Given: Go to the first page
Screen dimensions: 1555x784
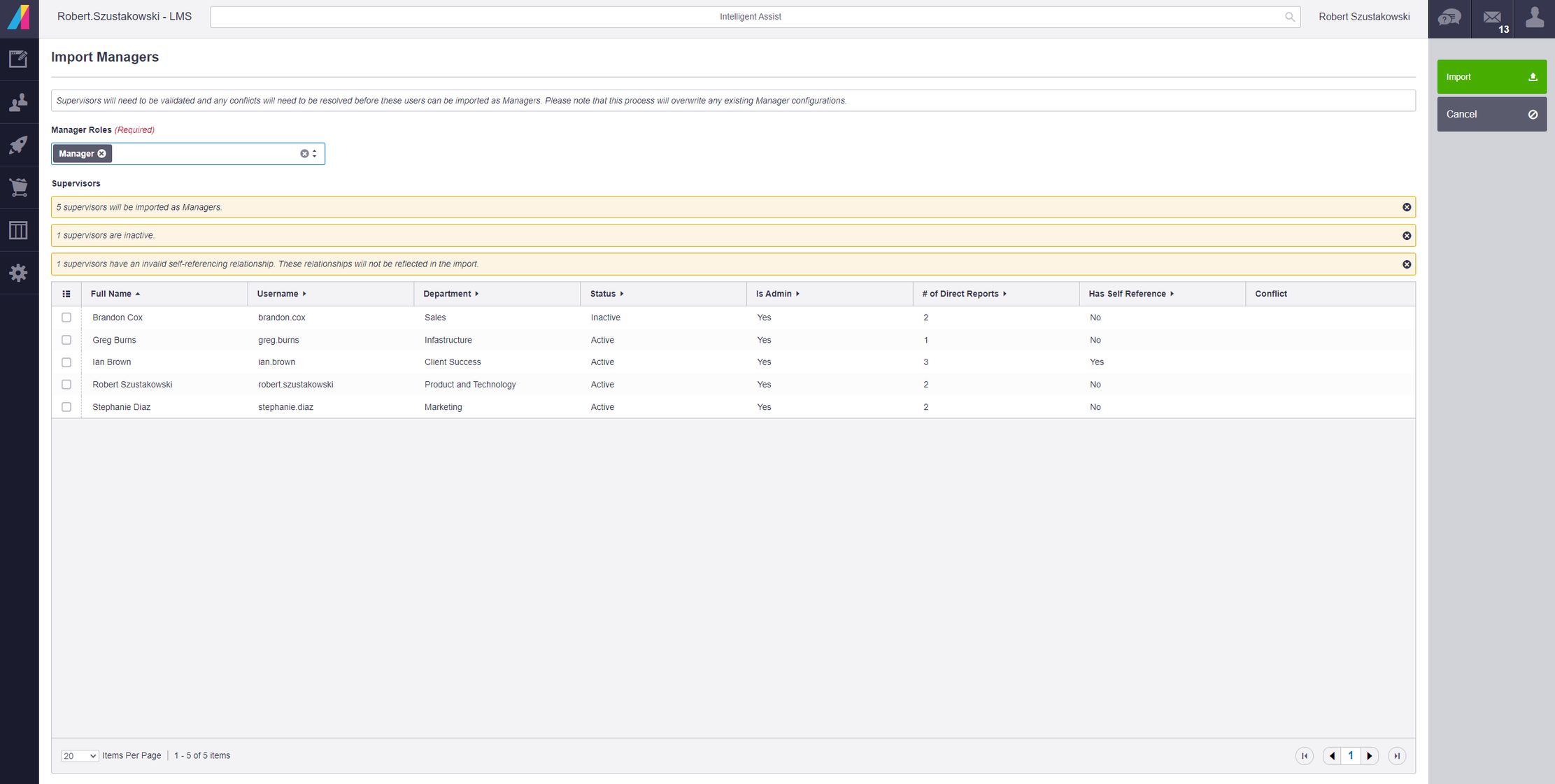Looking at the screenshot, I should click(1305, 756).
